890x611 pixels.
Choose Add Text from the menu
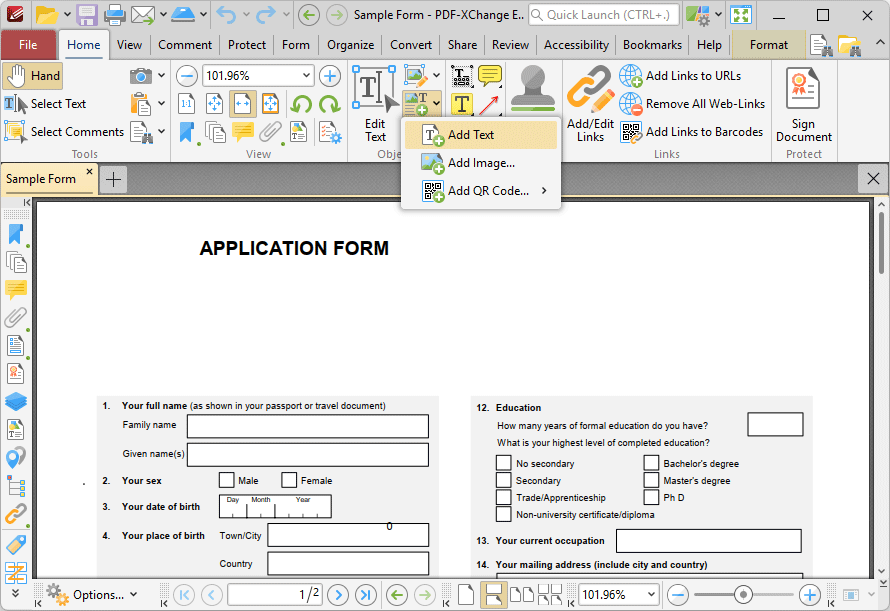click(x=481, y=135)
